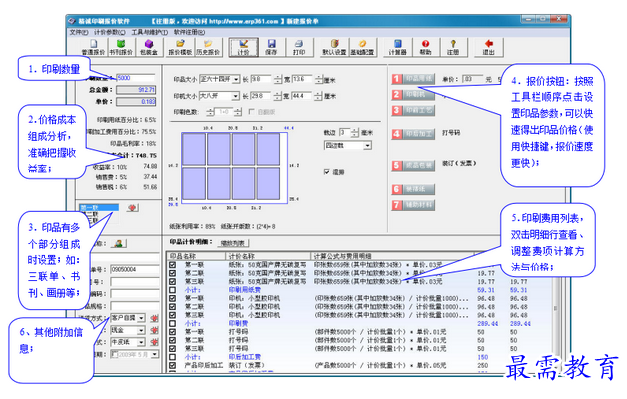Open 现金 payment dropdown
The image size is (627, 399).
tap(141, 330)
